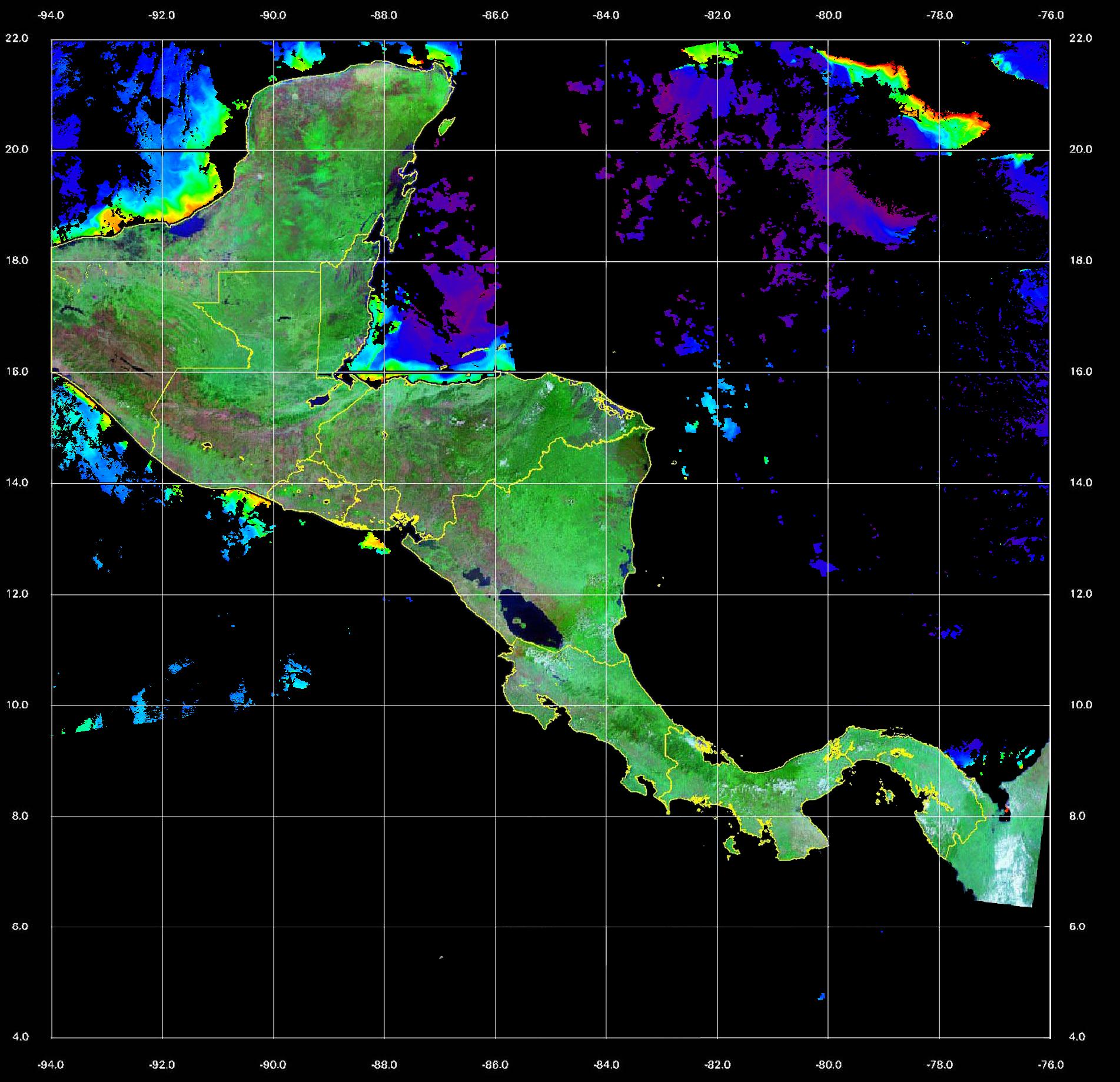Click the 16.0 latitude label on right axis
The height and width of the screenshot is (1082, 1120).
[1079, 371]
